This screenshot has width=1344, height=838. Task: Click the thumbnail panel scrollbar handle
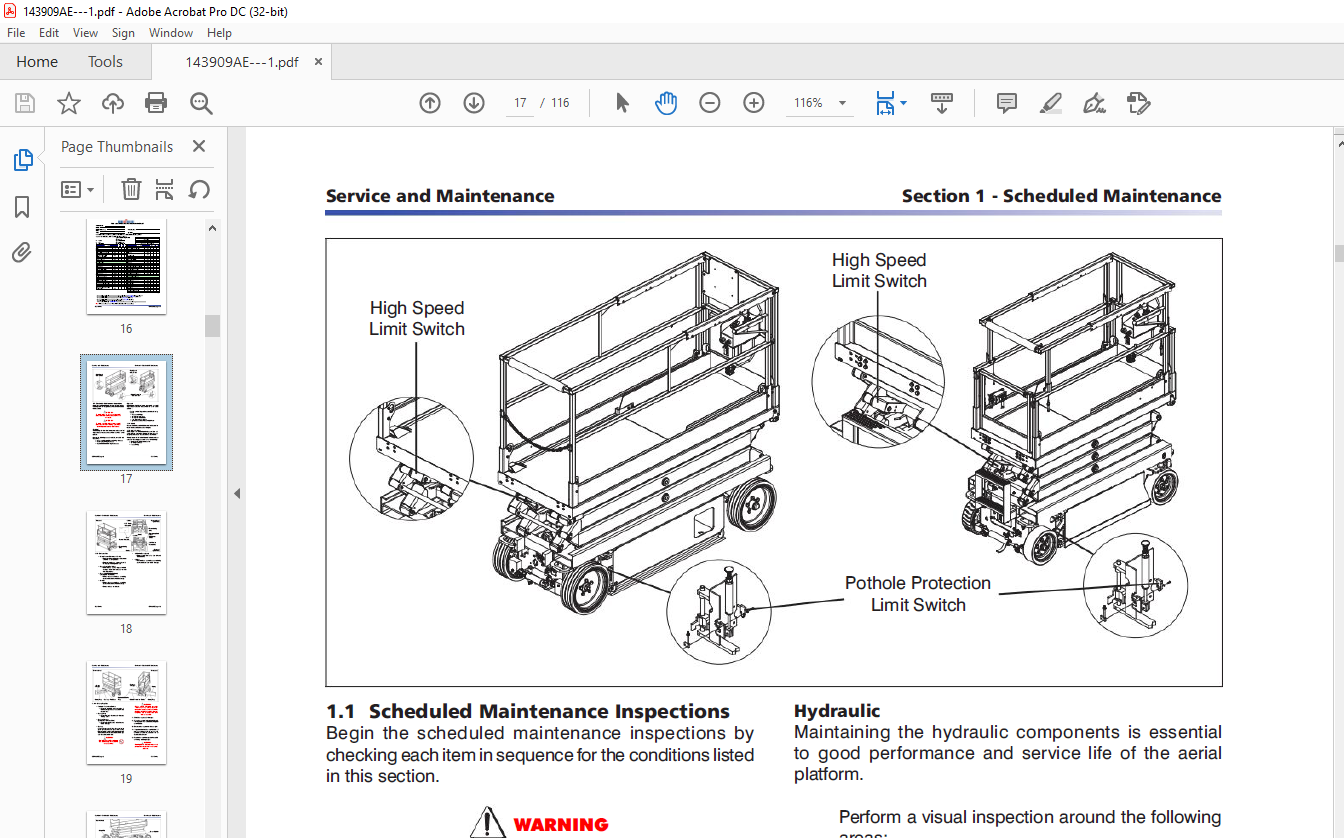(x=212, y=326)
